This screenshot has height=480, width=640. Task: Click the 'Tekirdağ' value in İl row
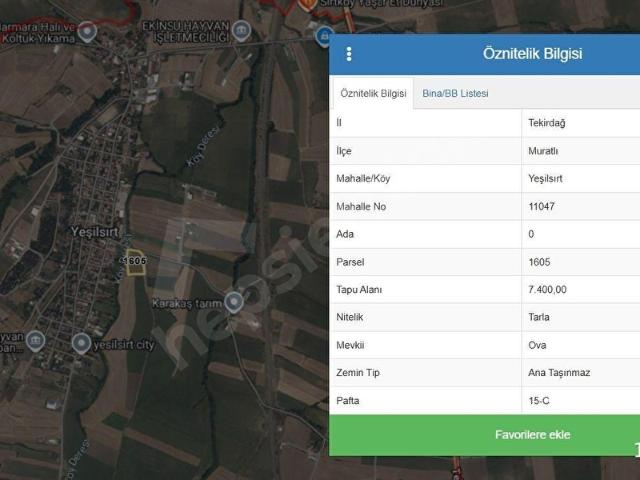(x=547, y=123)
